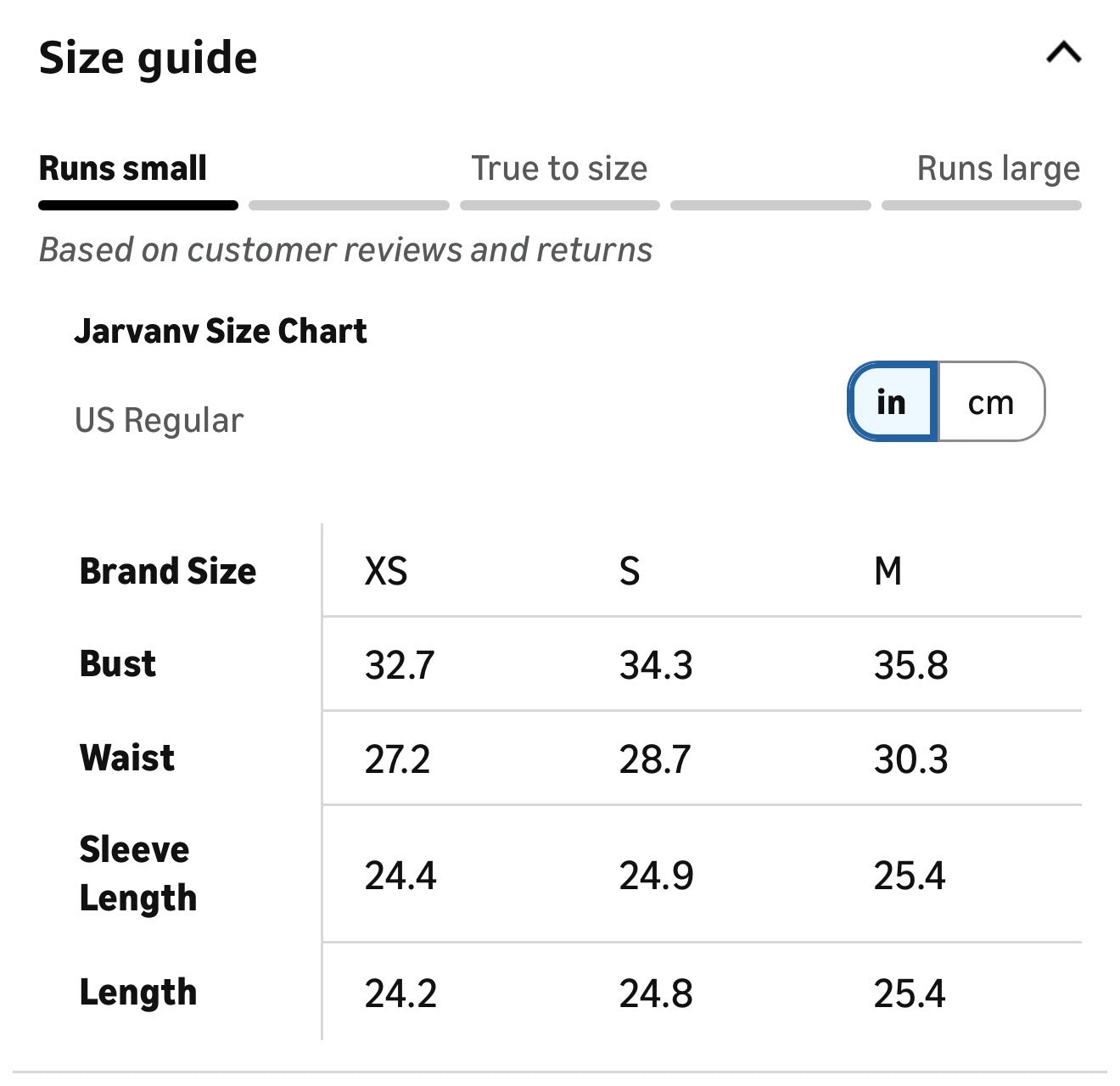The width and height of the screenshot is (1120, 1086).
Task: Click the Bust row label
Action: [x=118, y=663]
